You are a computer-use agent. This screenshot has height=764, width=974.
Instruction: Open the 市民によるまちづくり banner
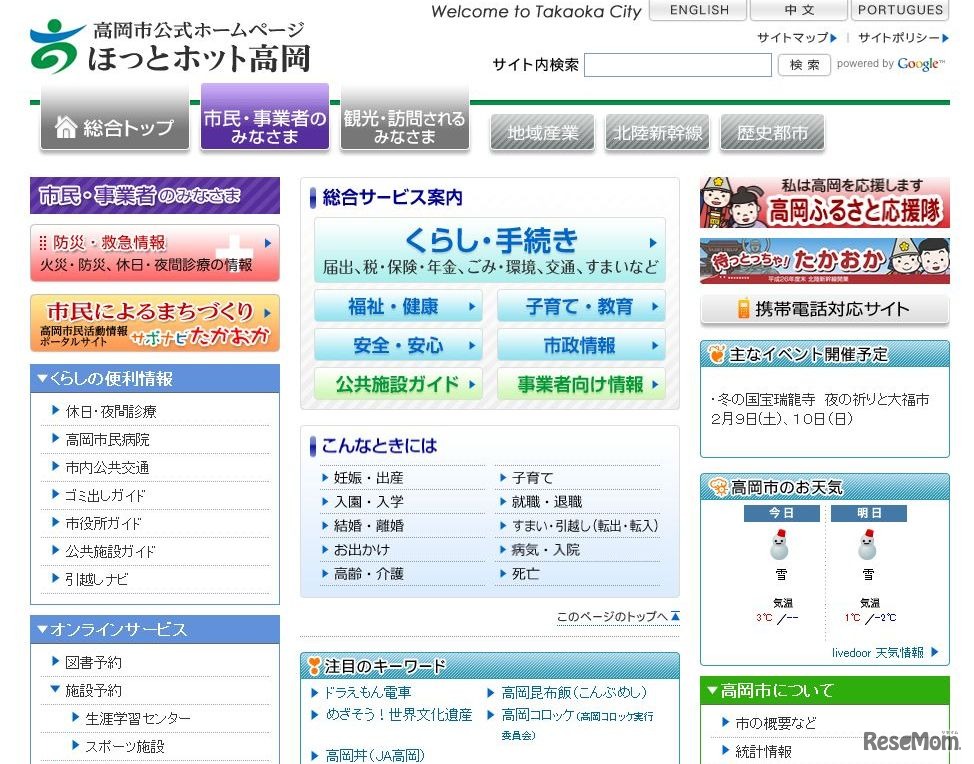click(155, 323)
